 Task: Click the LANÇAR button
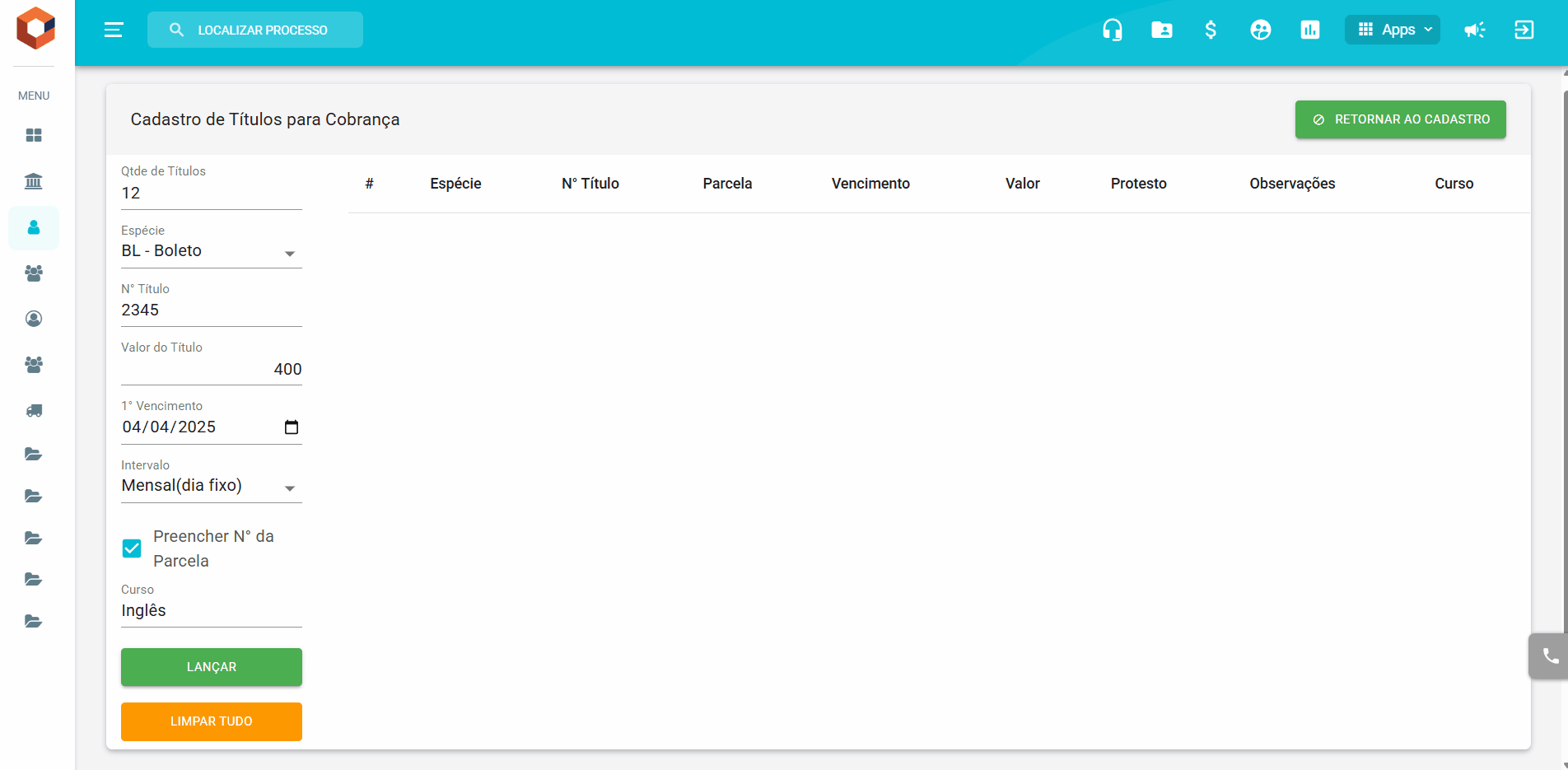[212, 667]
